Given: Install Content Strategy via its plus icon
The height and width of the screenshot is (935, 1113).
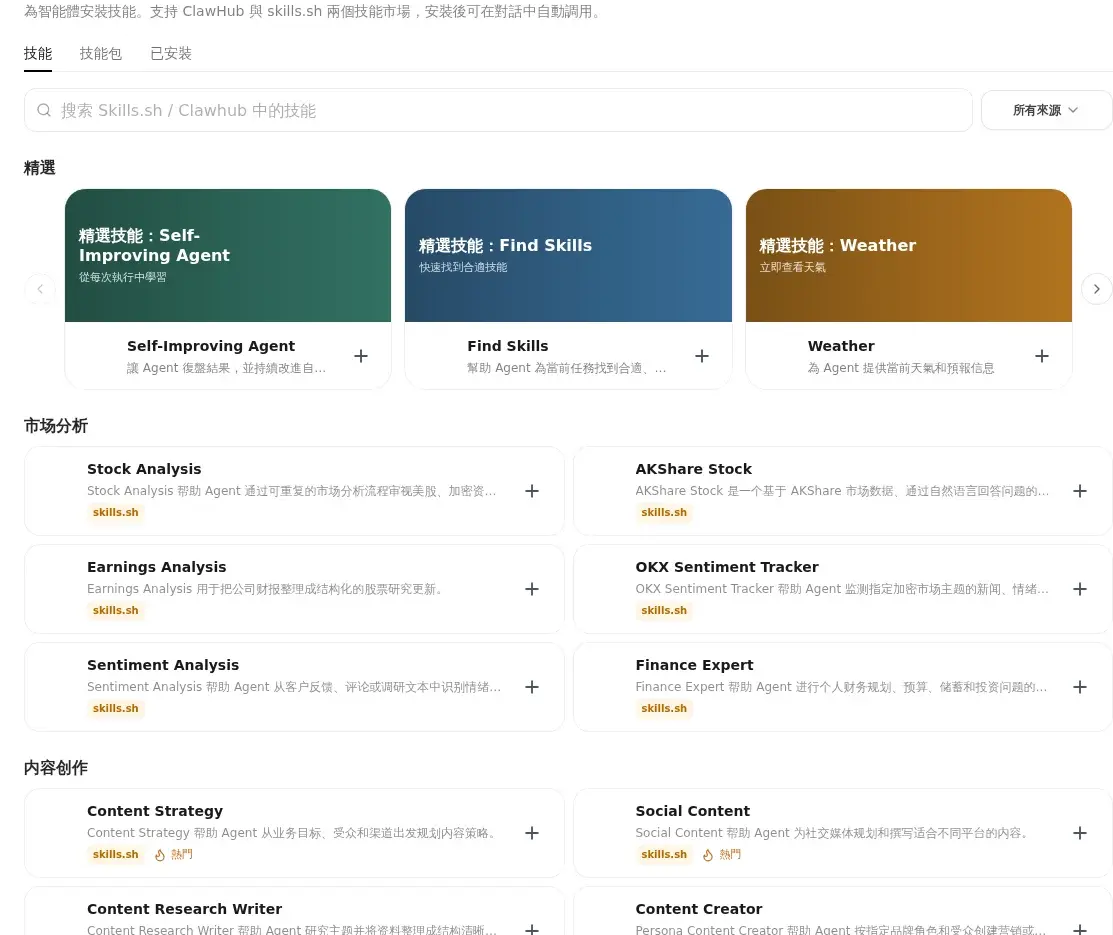Looking at the screenshot, I should pos(532,833).
